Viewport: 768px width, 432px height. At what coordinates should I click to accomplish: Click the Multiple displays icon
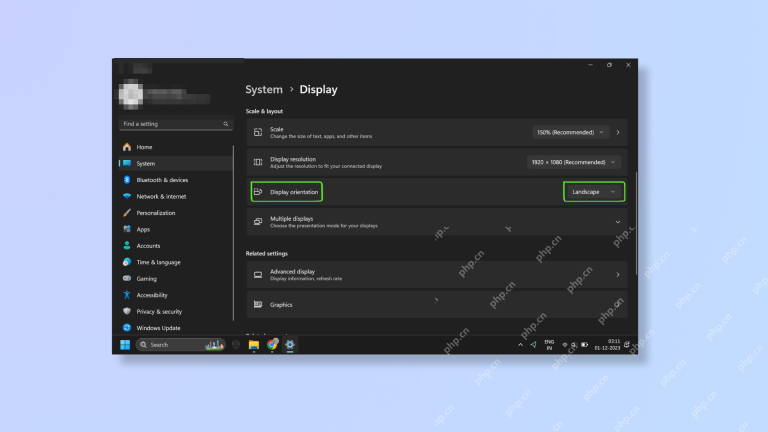click(x=258, y=222)
